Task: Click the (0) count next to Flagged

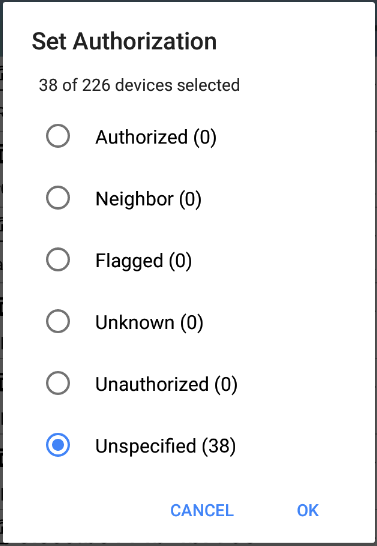Action: 180,261
